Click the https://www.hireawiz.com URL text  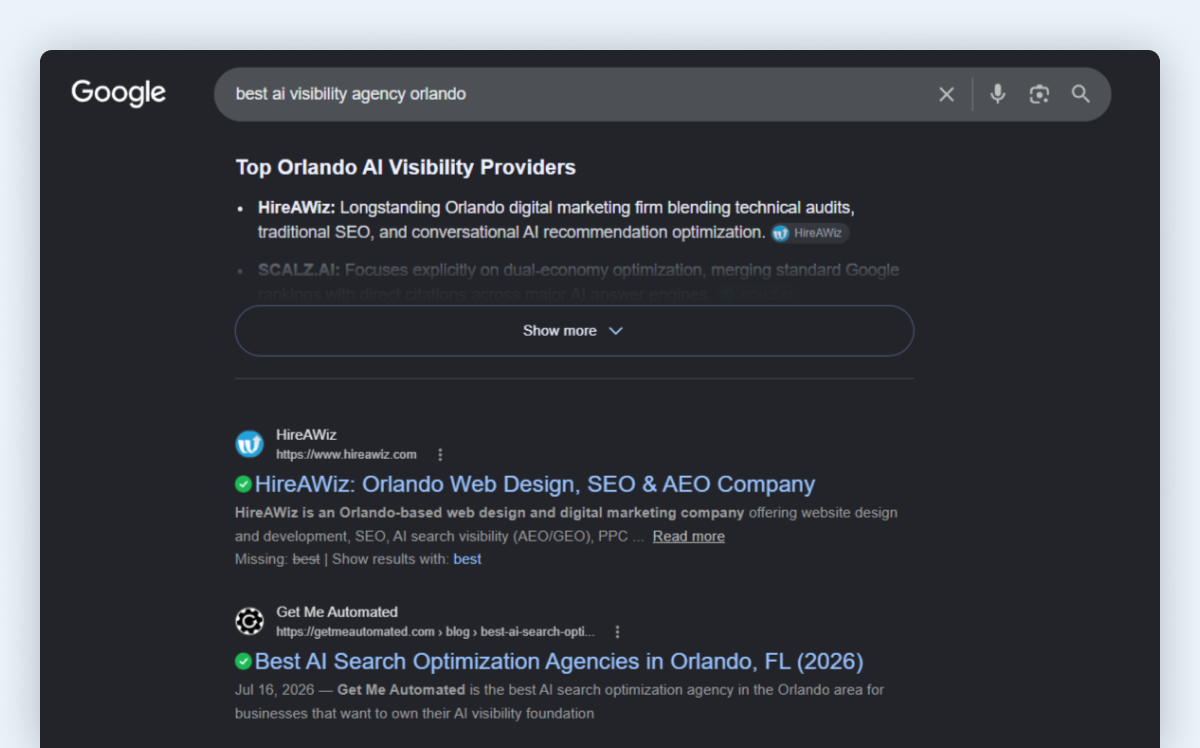coord(347,454)
